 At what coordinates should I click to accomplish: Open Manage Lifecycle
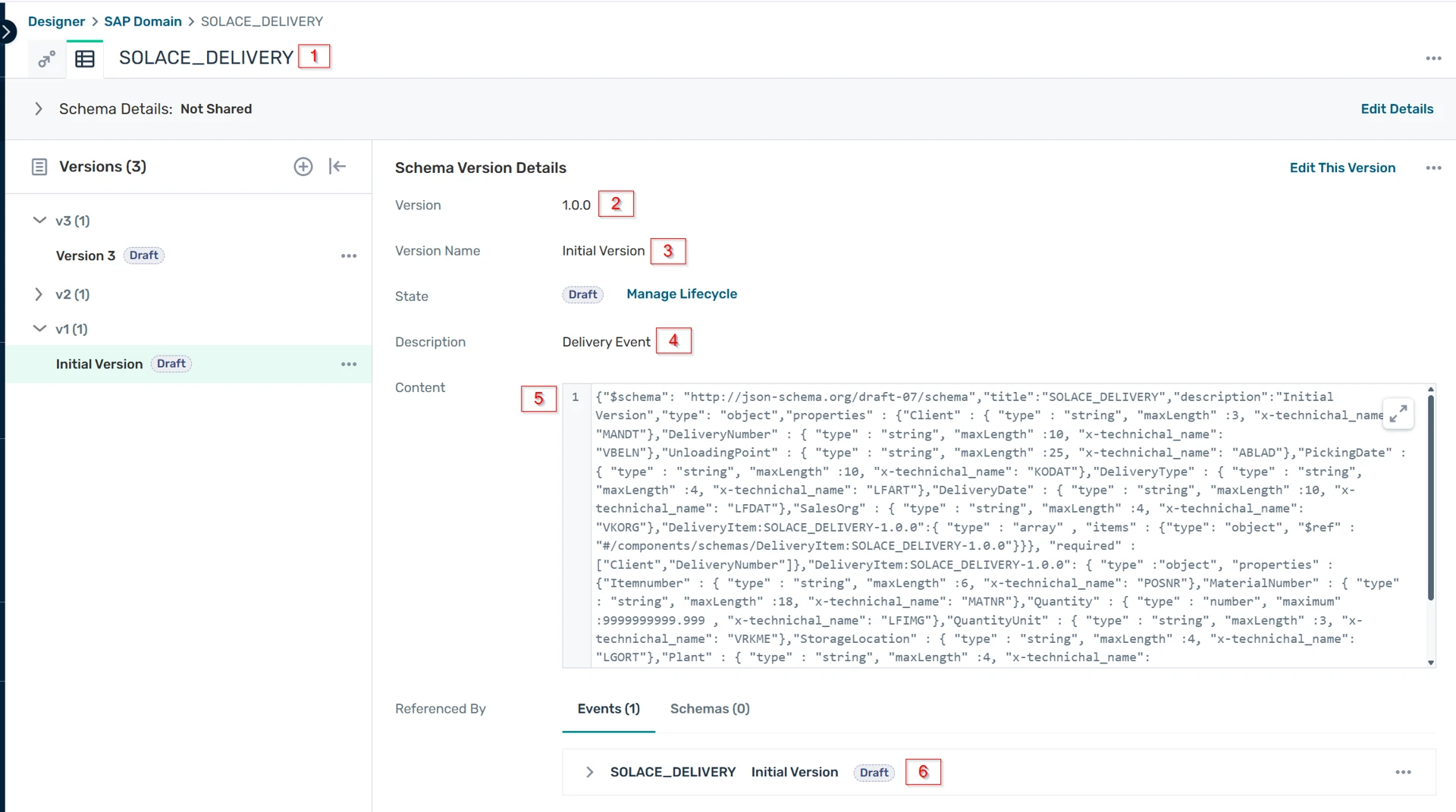coord(682,294)
